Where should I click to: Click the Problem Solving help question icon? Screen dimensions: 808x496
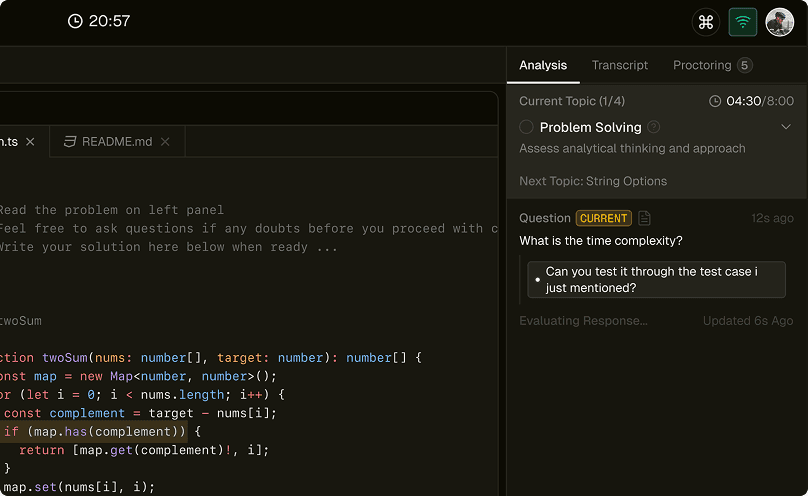tap(653, 127)
